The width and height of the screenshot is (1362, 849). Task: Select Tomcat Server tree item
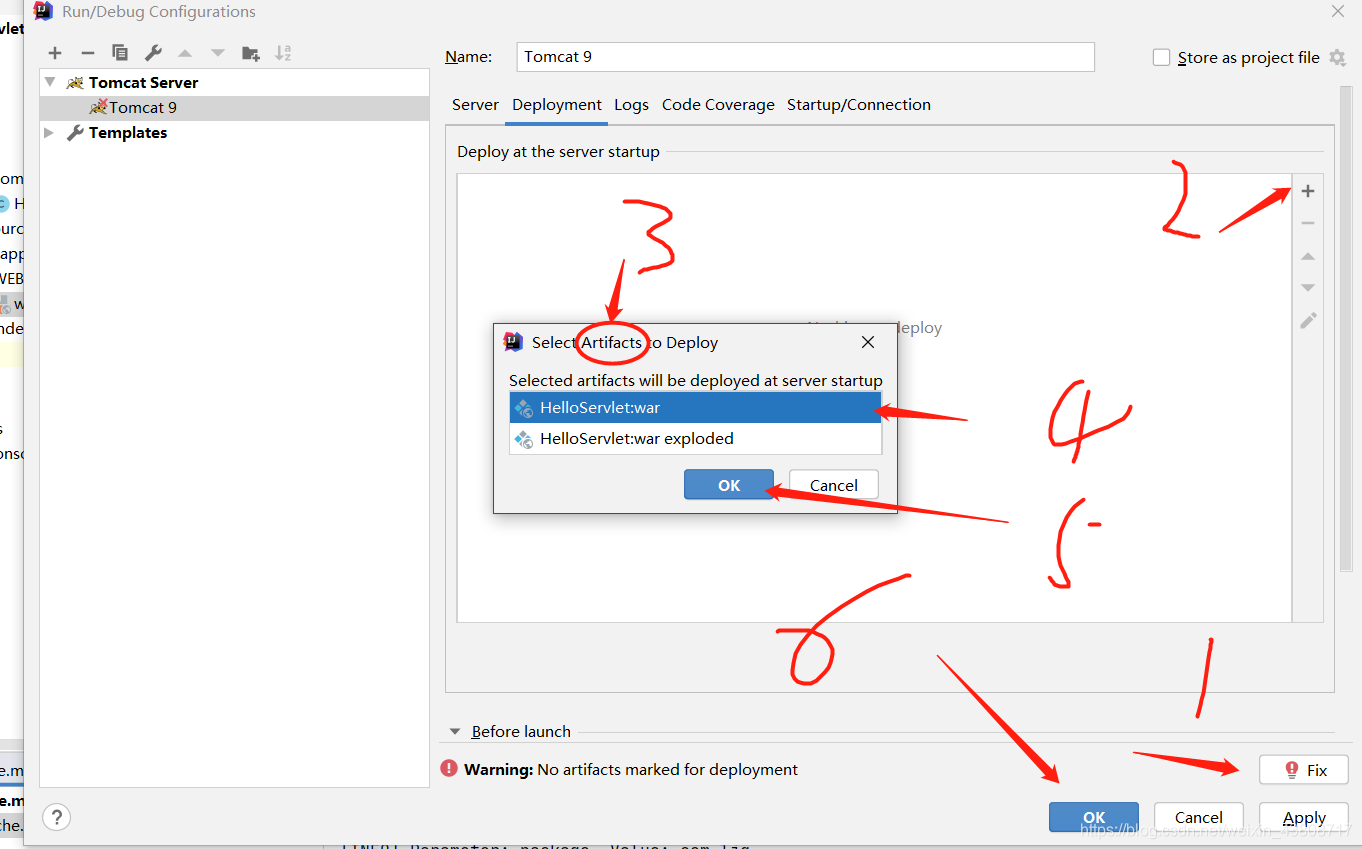pos(234,82)
